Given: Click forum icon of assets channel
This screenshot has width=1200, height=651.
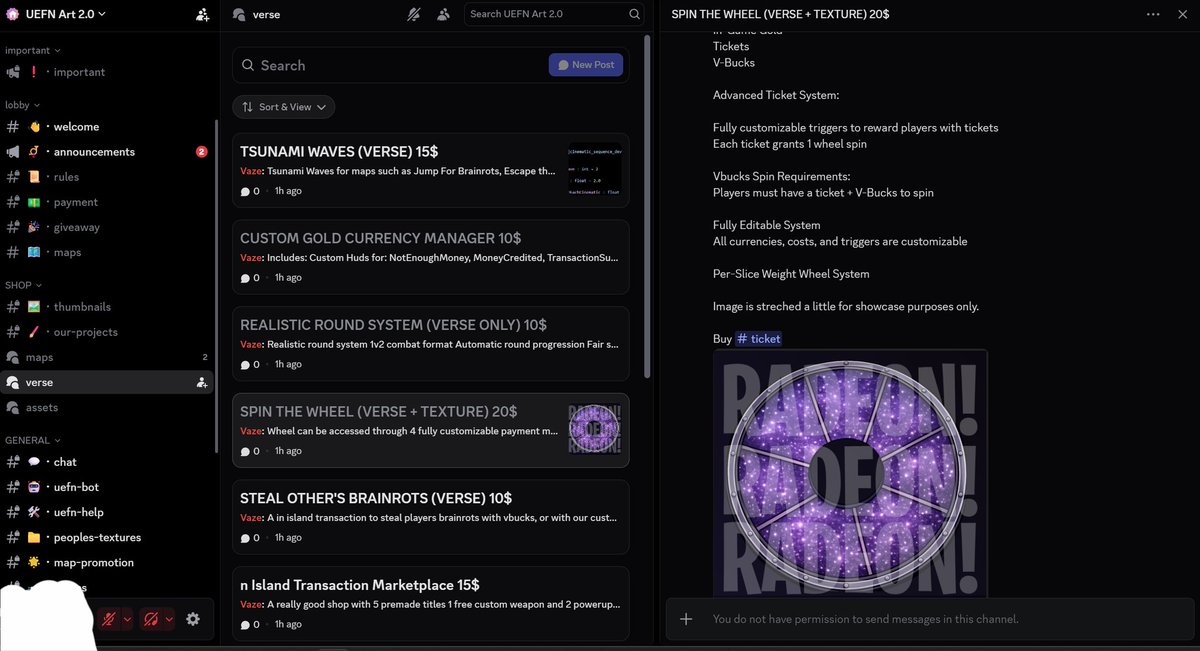Looking at the screenshot, I should pos(13,407).
